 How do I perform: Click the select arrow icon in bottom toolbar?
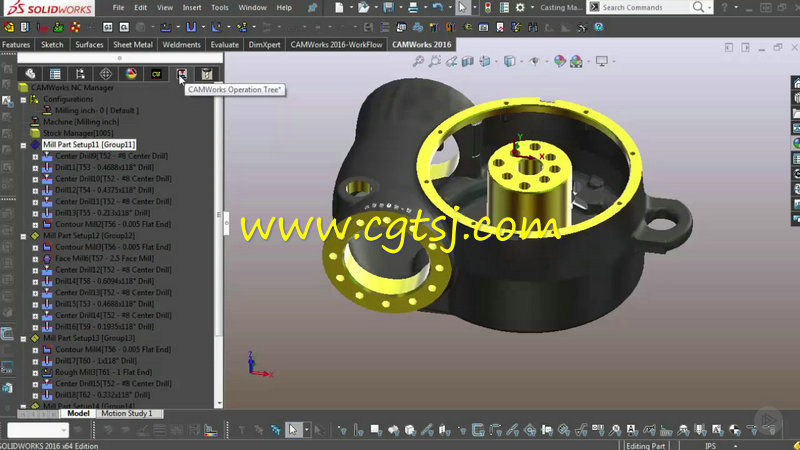[293, 430]
